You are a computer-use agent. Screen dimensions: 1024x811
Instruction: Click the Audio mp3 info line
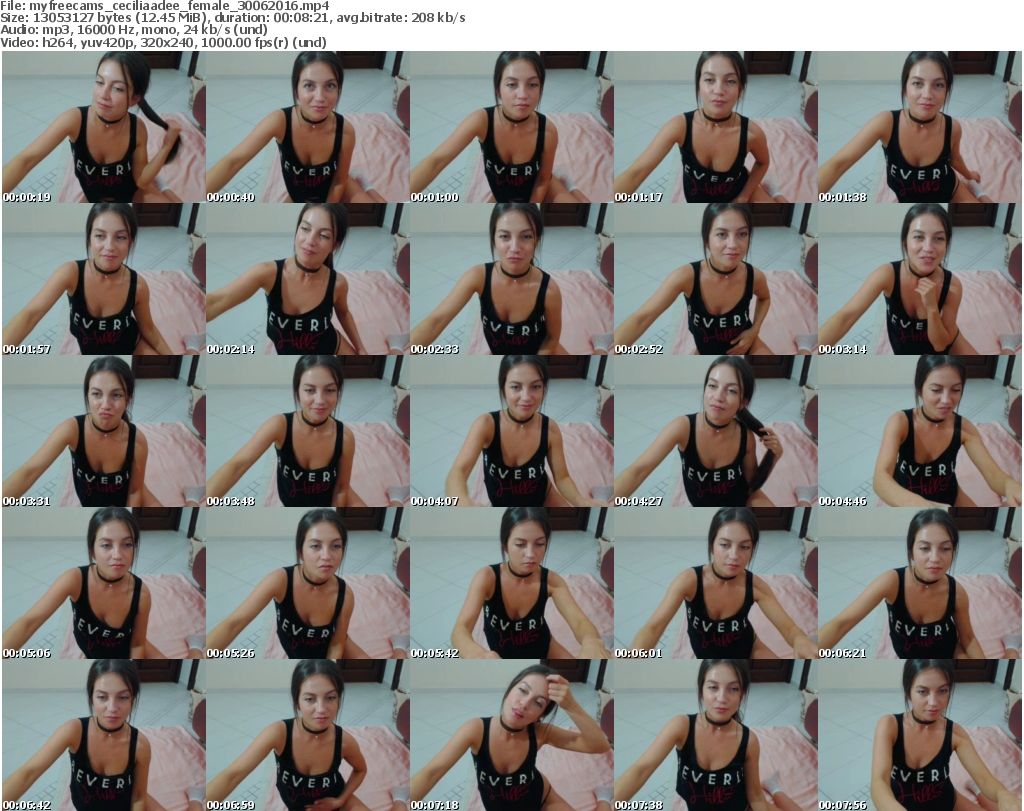point(135,30)
